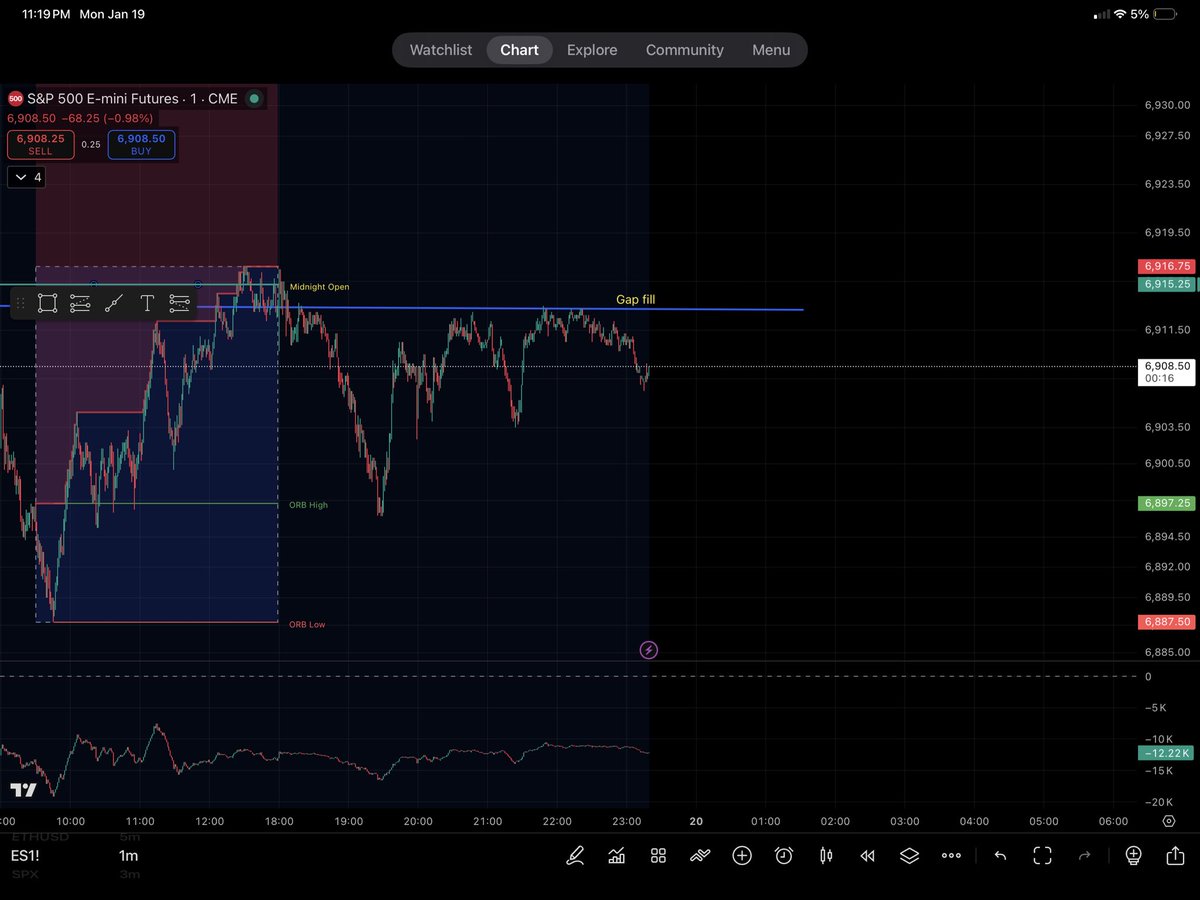Screen dimensions: 1200x900
Task: Tap the SELL 6,908.25 button
Action: 40,145
